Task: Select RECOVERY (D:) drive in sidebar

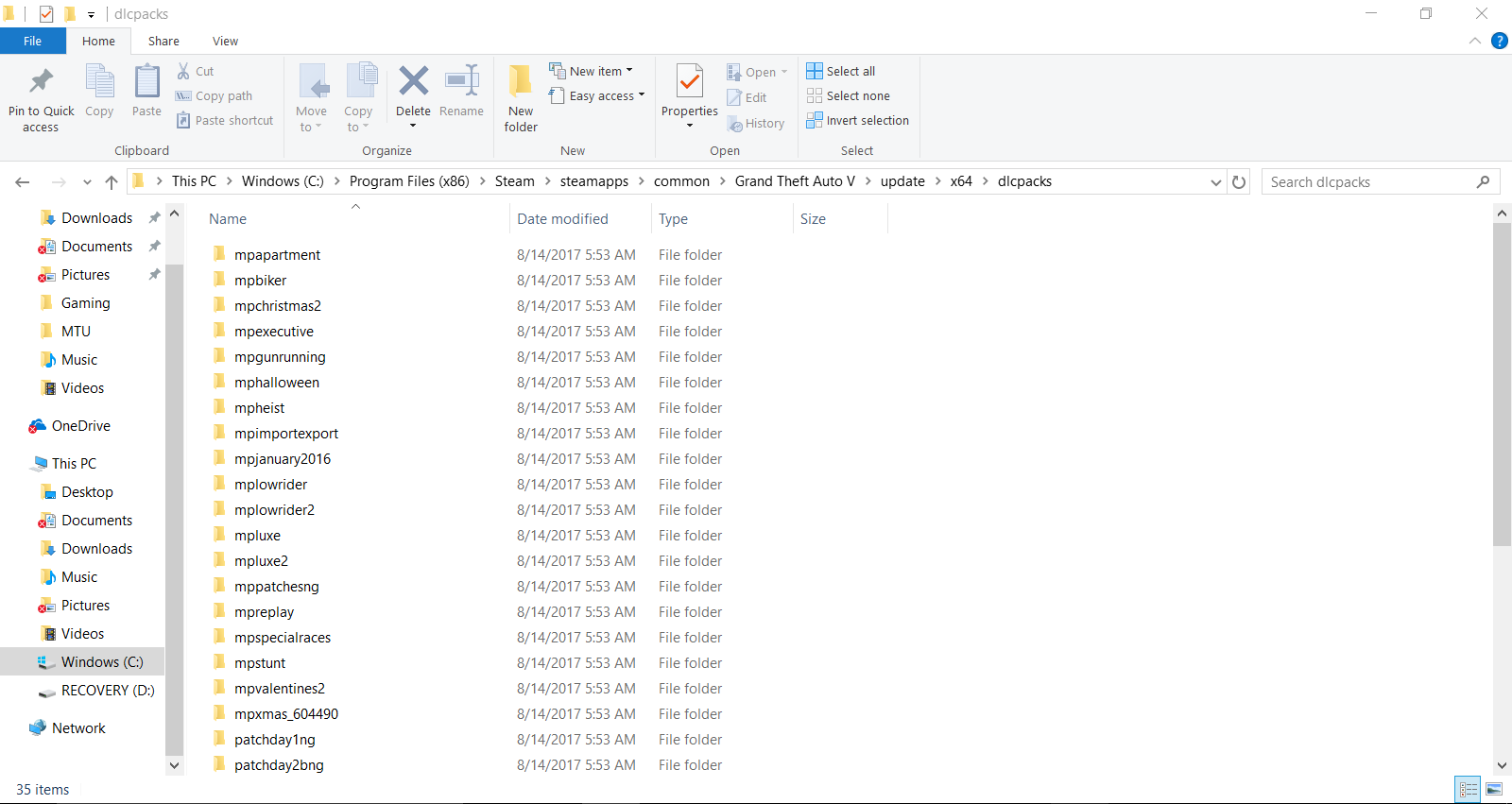Action: (x=108, y=690)
